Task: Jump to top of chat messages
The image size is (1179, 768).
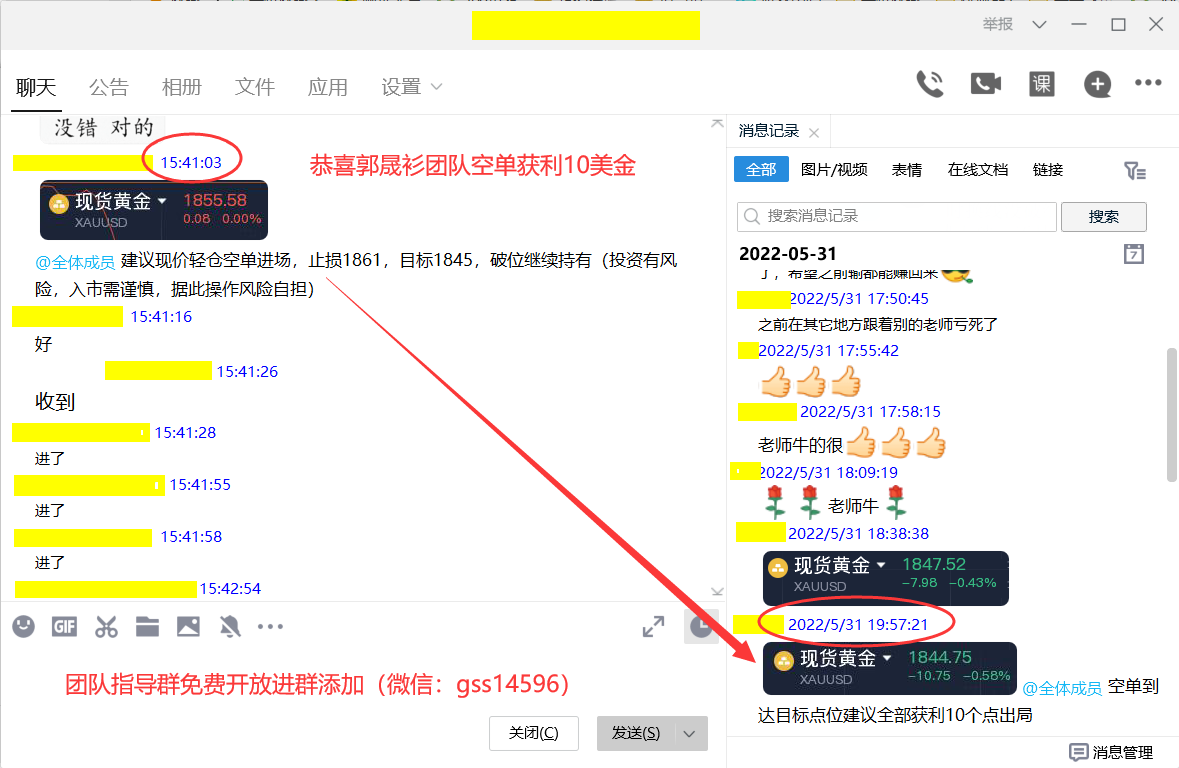Action: 717,123
